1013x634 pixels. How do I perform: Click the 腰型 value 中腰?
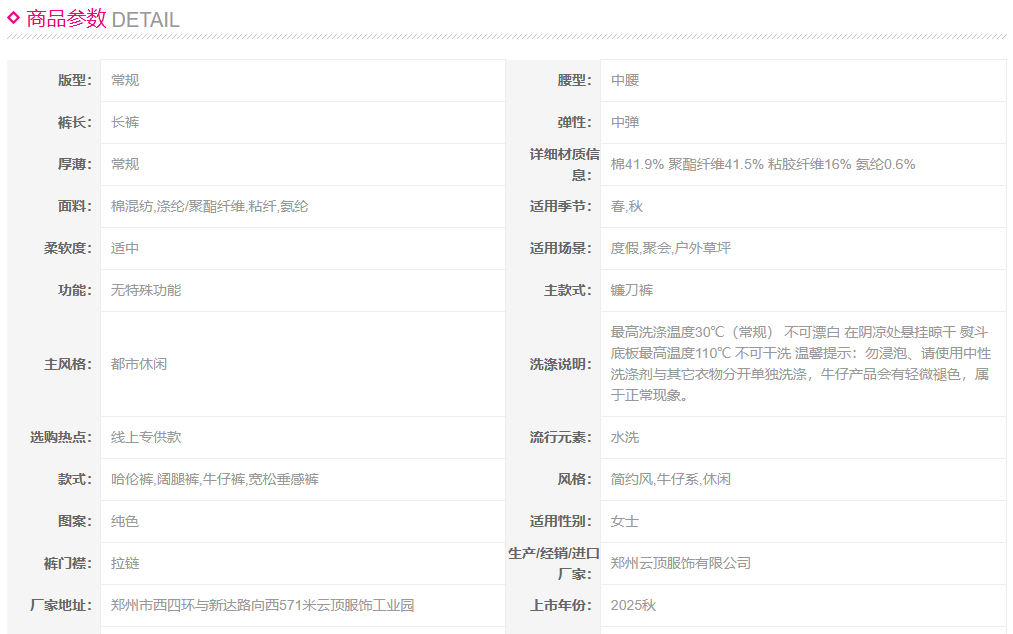click(625, 80)
